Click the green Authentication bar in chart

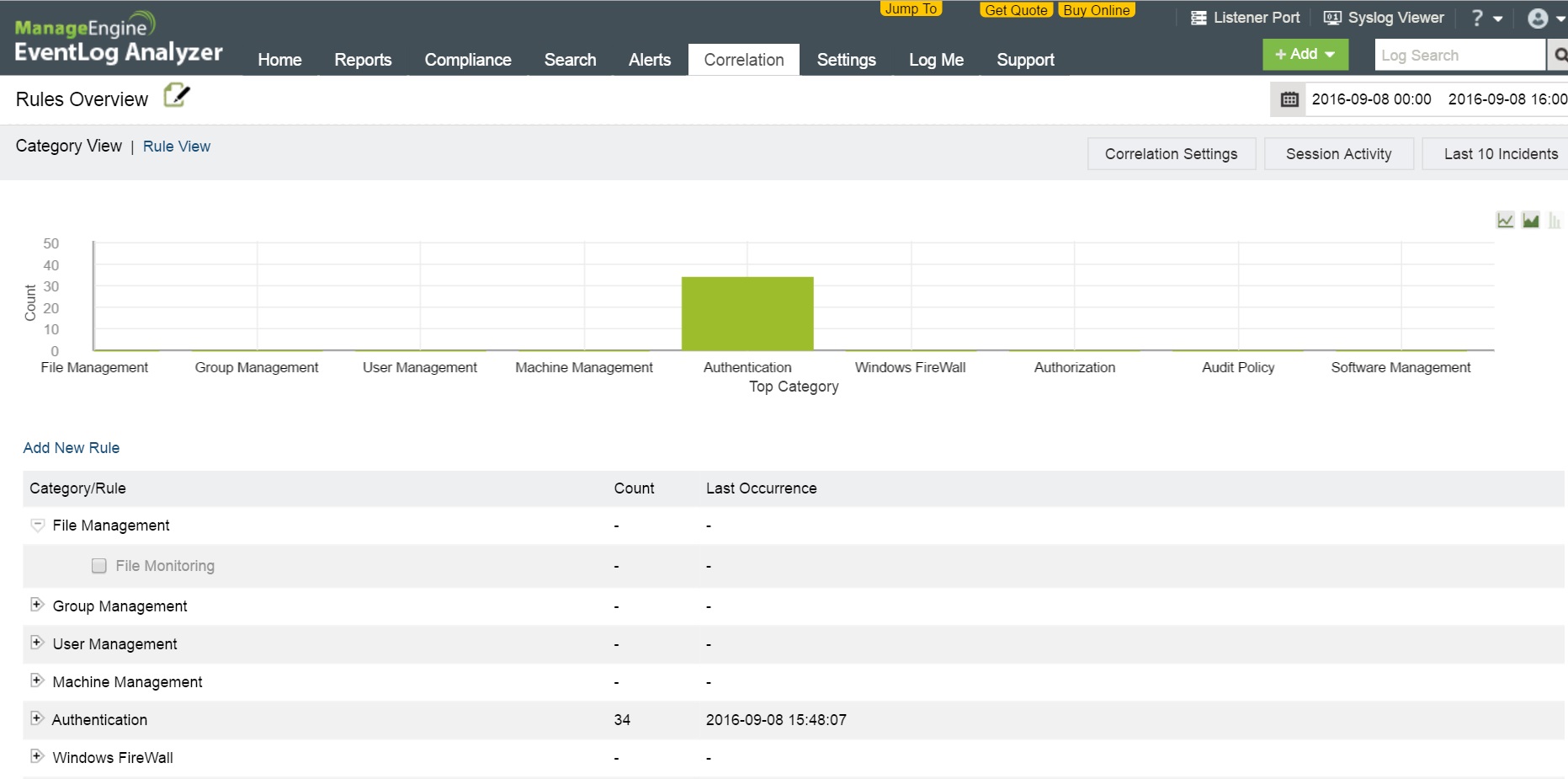pos(747,313)
